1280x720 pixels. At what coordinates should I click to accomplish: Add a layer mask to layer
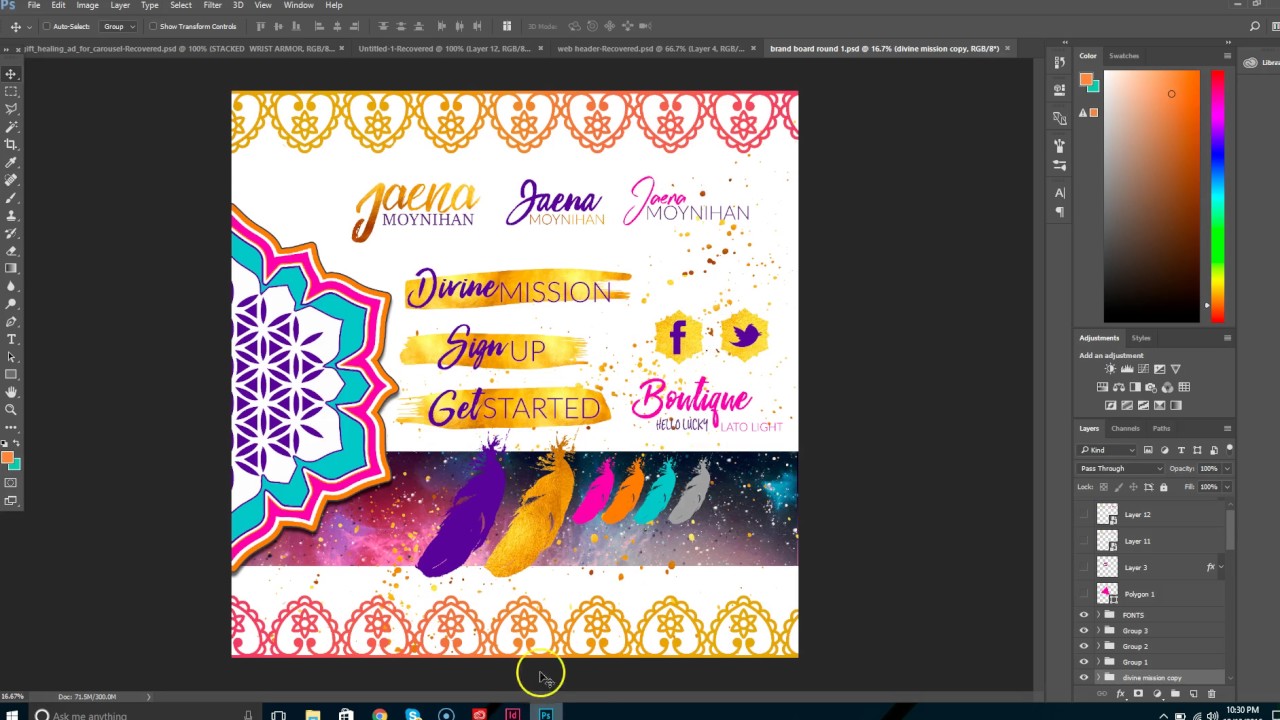point(1138,694)
